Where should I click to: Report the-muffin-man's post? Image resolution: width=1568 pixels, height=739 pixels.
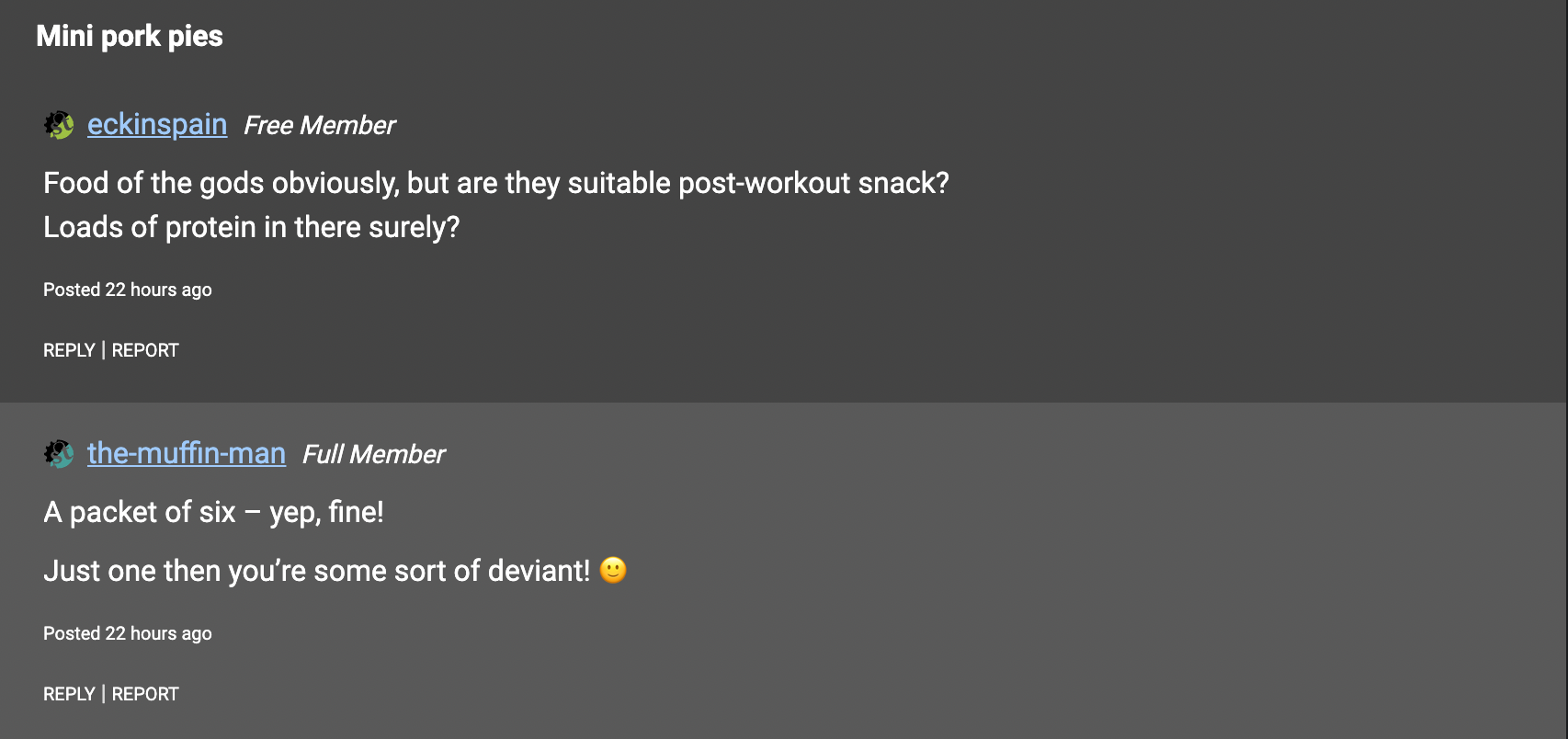click(145, 694)
